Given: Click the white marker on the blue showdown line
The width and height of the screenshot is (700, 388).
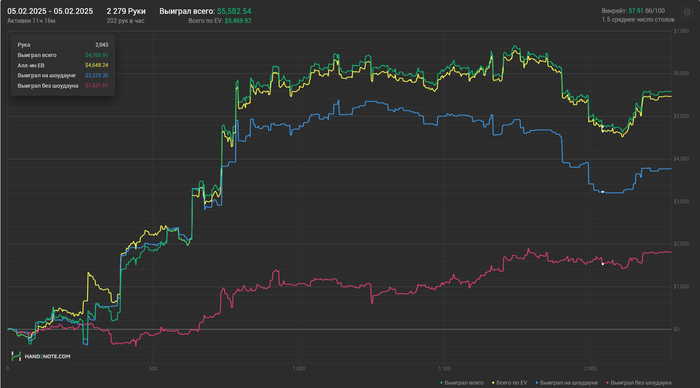Looking at the screenshot, I should point(603,192).
